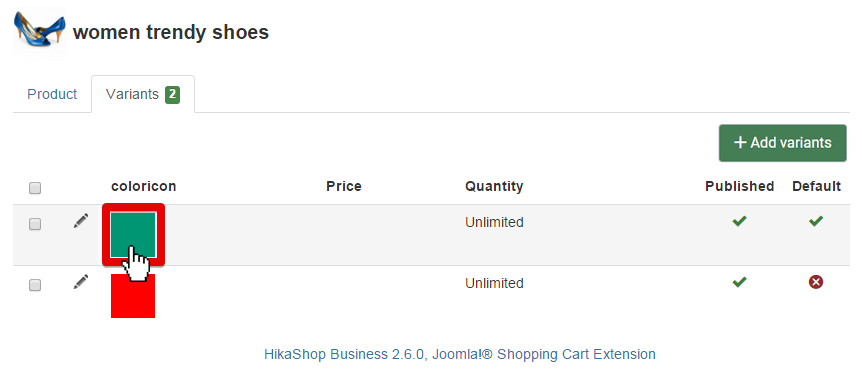862x373 pixels.
Task: Edit the green variant using pencil icon
Action: 80,222
